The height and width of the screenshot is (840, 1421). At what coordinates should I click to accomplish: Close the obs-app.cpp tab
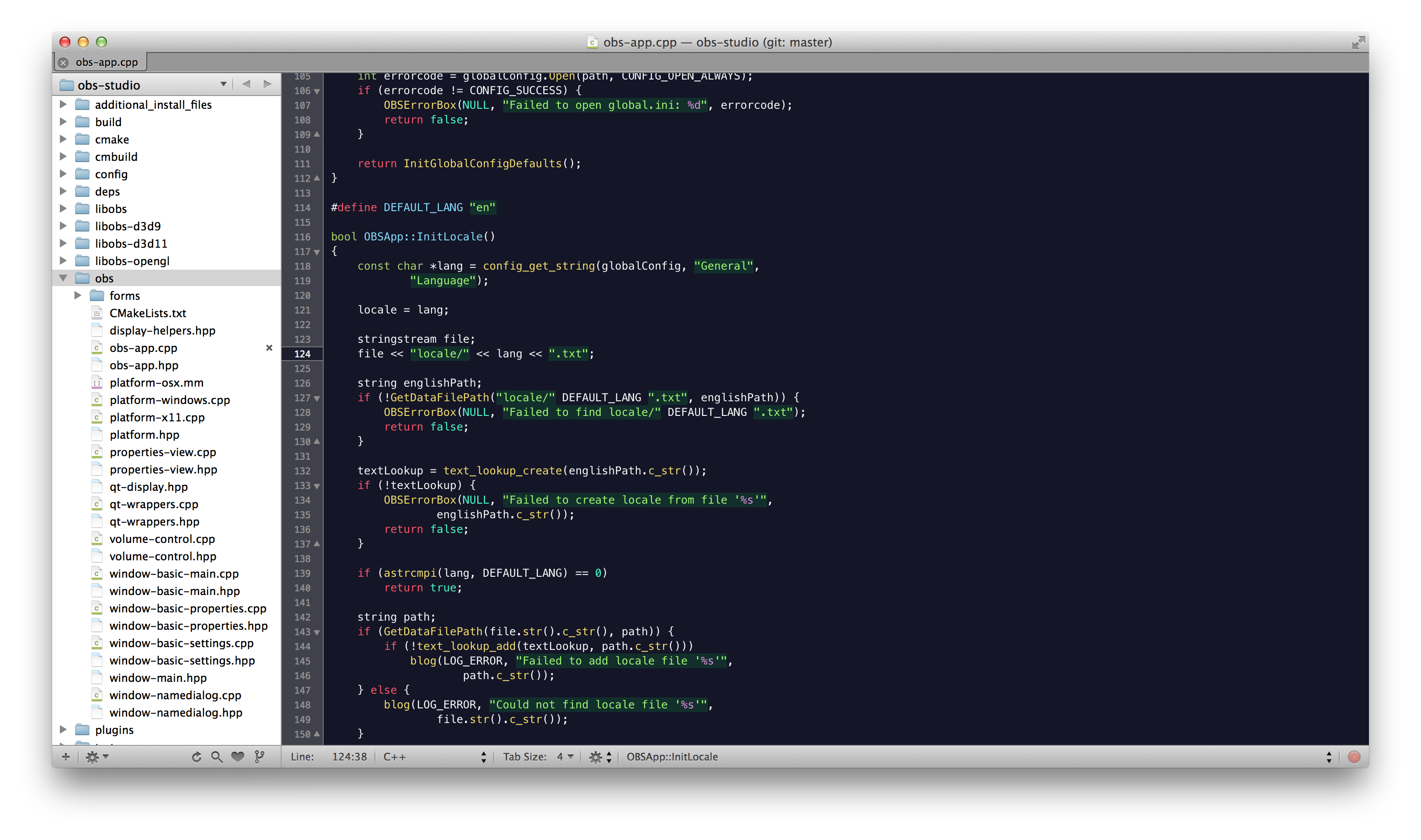(x=64, y=62)
